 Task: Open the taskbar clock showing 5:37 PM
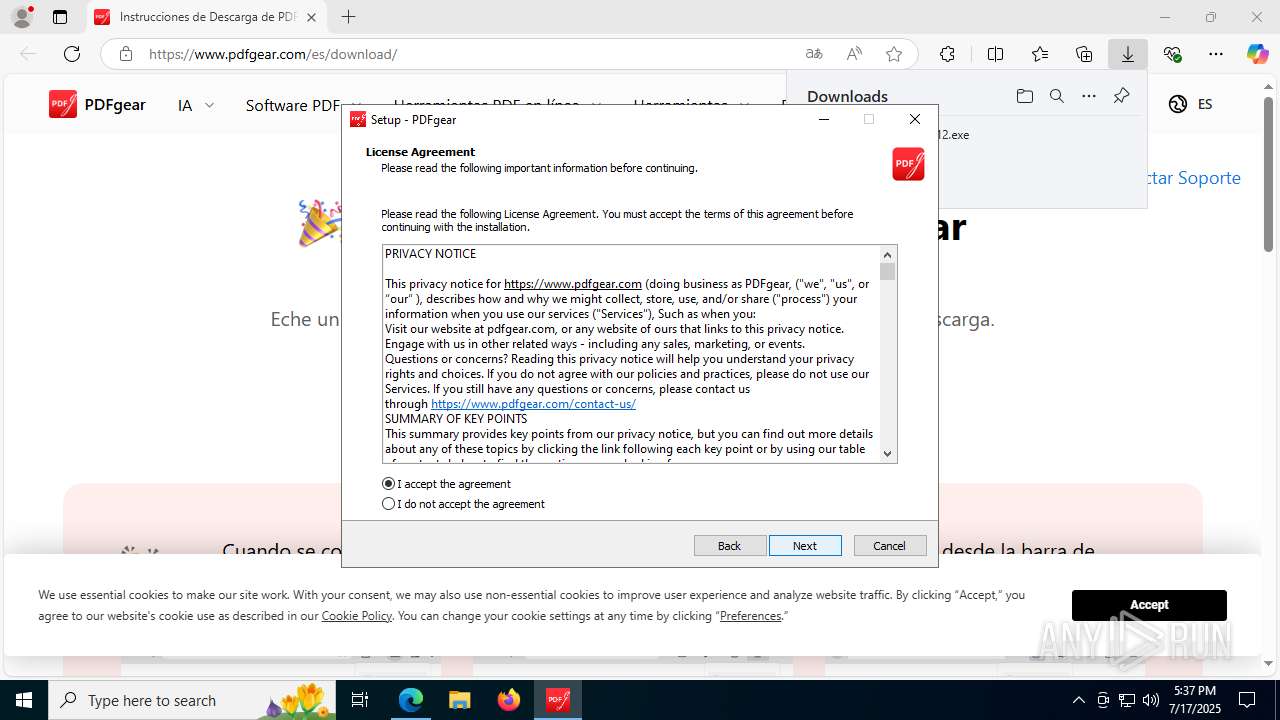pos(1194,700)
